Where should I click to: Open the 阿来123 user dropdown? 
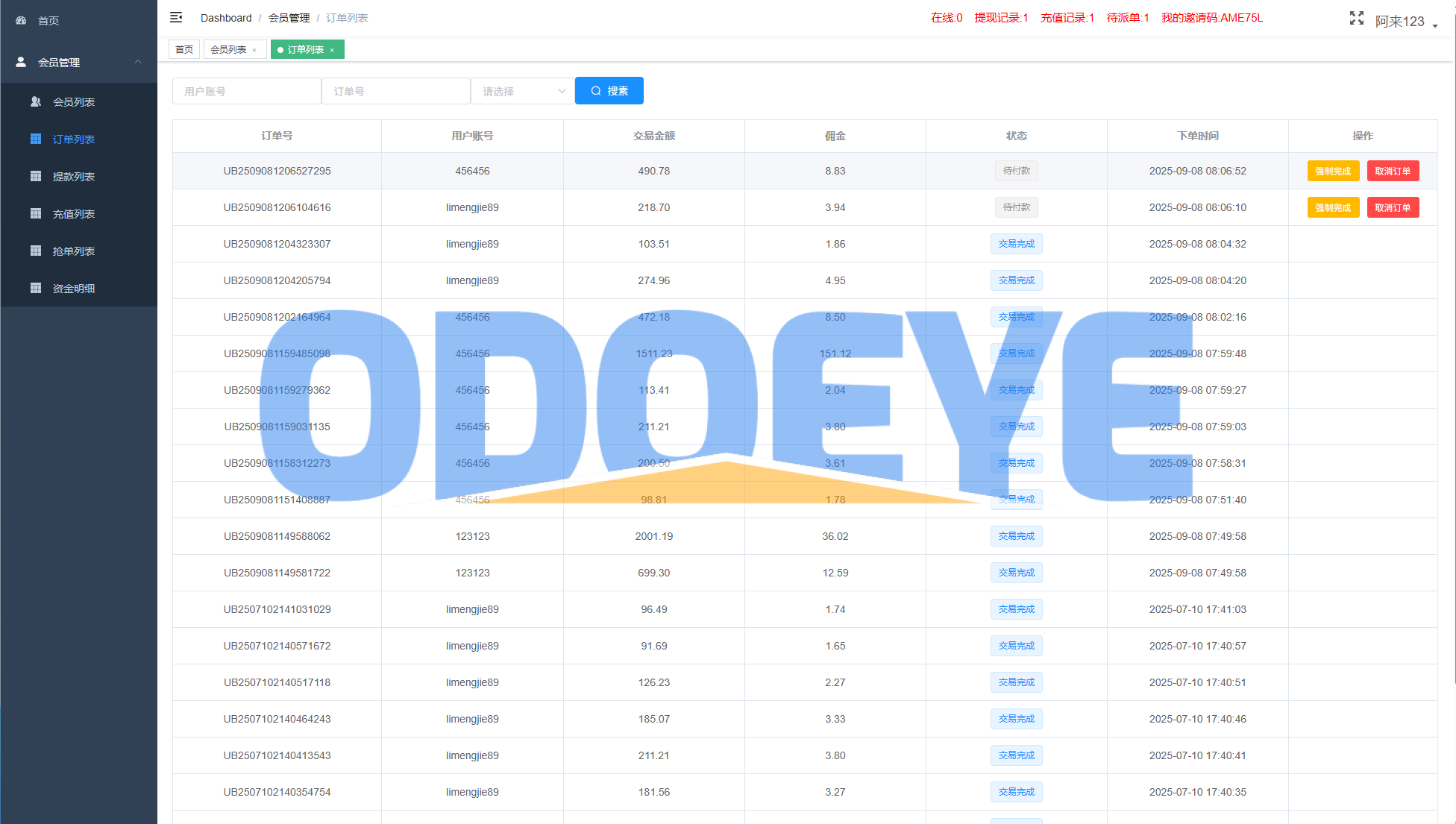click(1405, 22)
